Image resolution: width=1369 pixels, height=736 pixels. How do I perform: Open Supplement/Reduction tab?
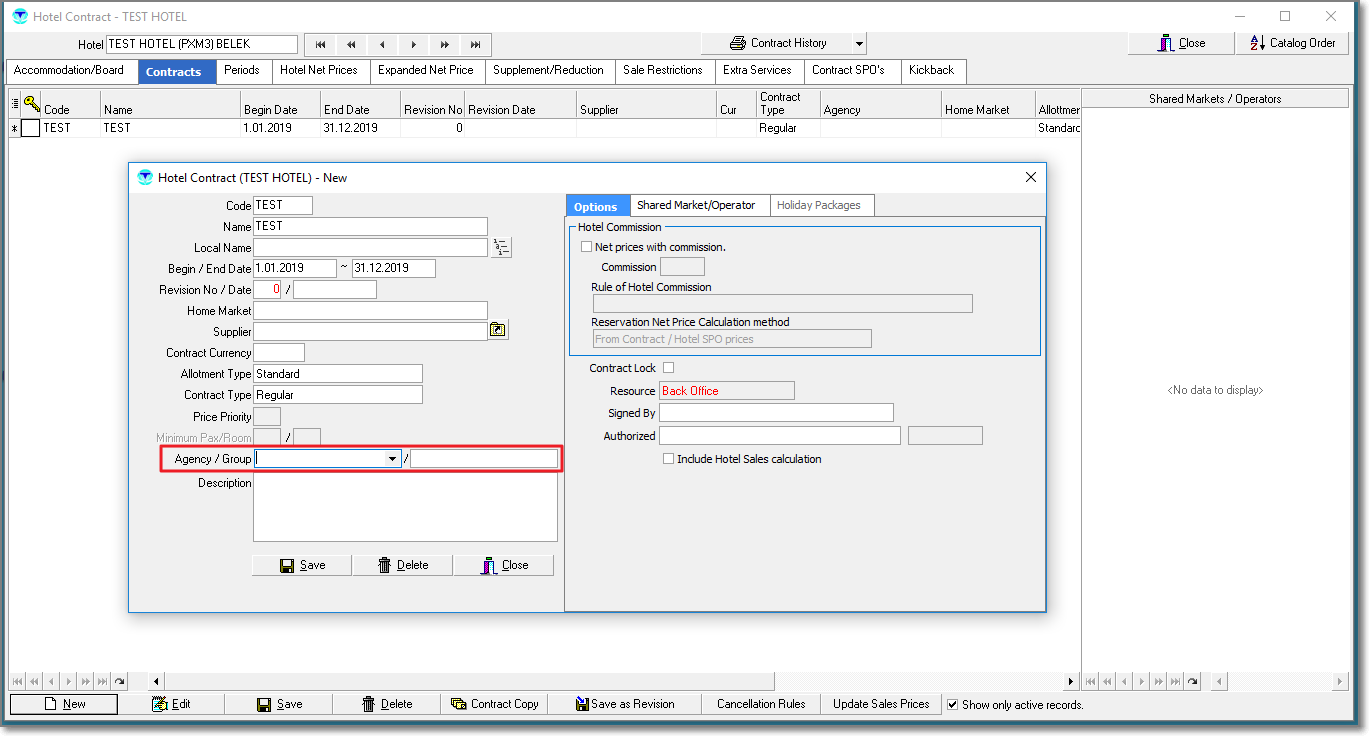549,71
